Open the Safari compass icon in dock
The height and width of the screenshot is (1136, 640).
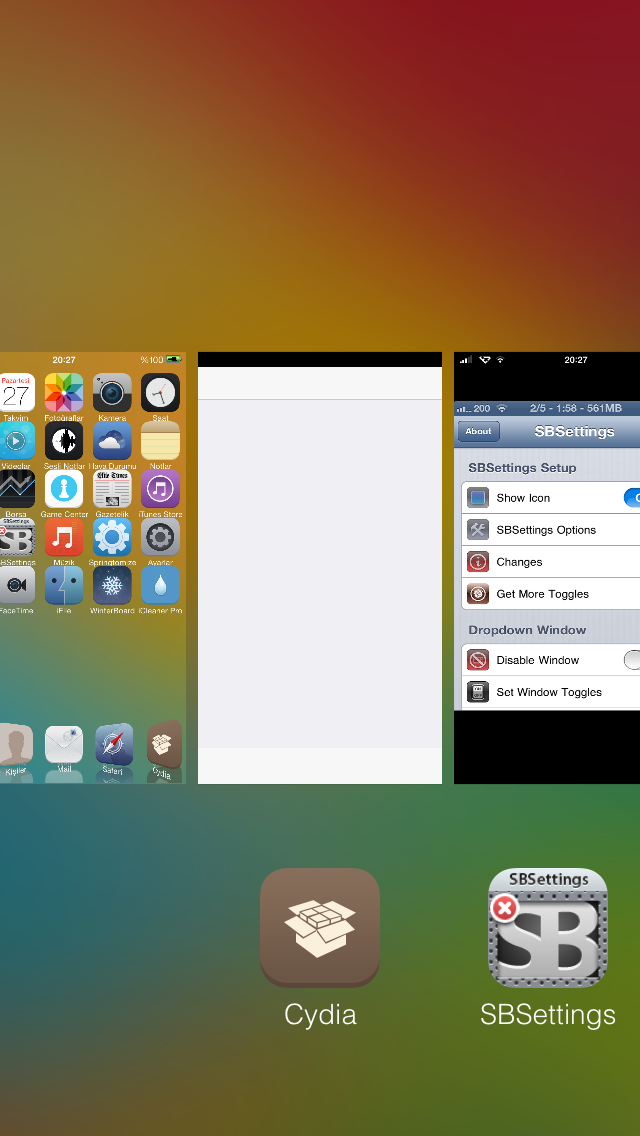point(114,744)
